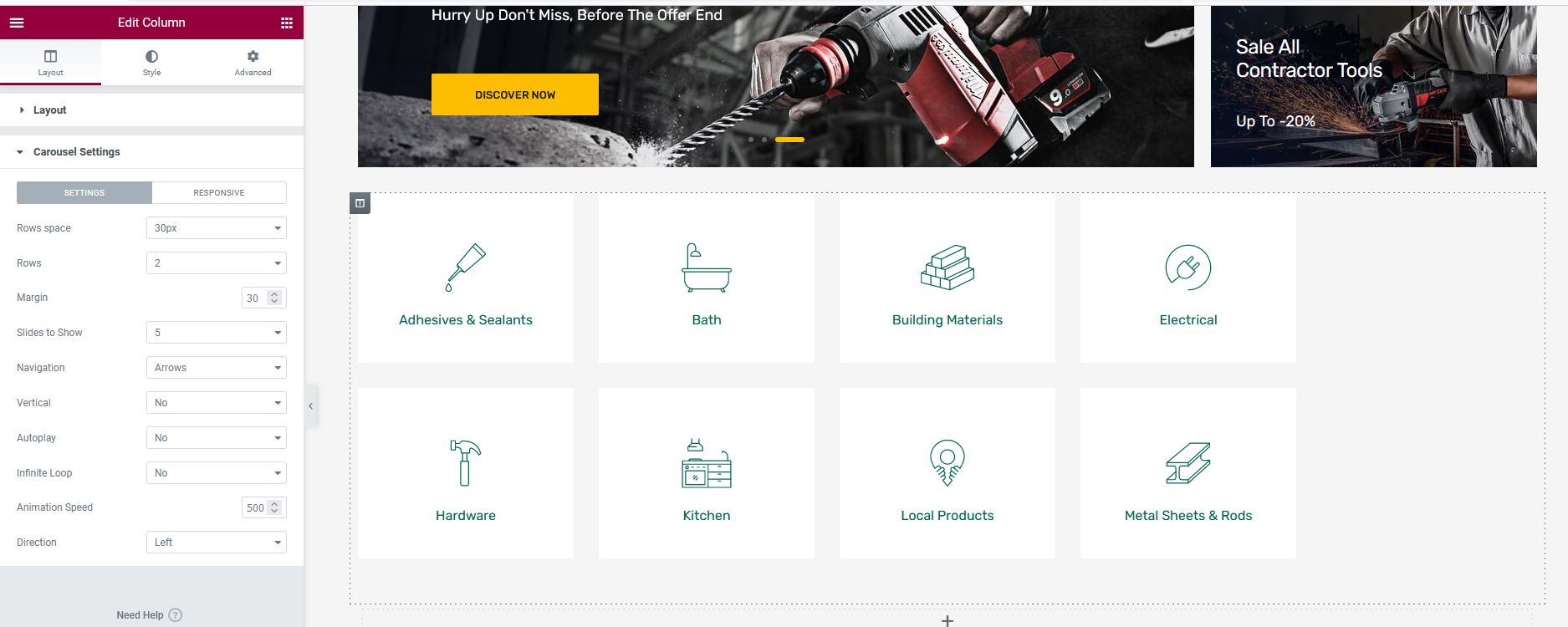Open the Local Products category link

click(947, 516)
